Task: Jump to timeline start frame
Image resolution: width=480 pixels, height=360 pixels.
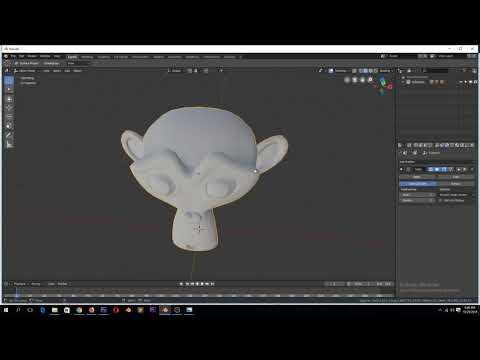Action: [x=187, y=284]
